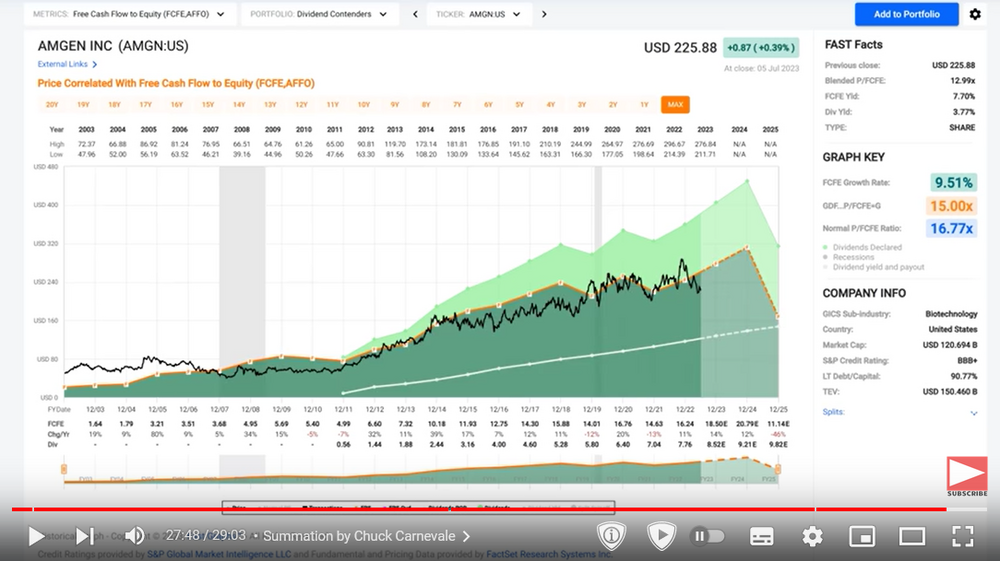Click the FCFE Yld 7.70% value
Screen dimensions: 1000x561
tap(964, 97)
